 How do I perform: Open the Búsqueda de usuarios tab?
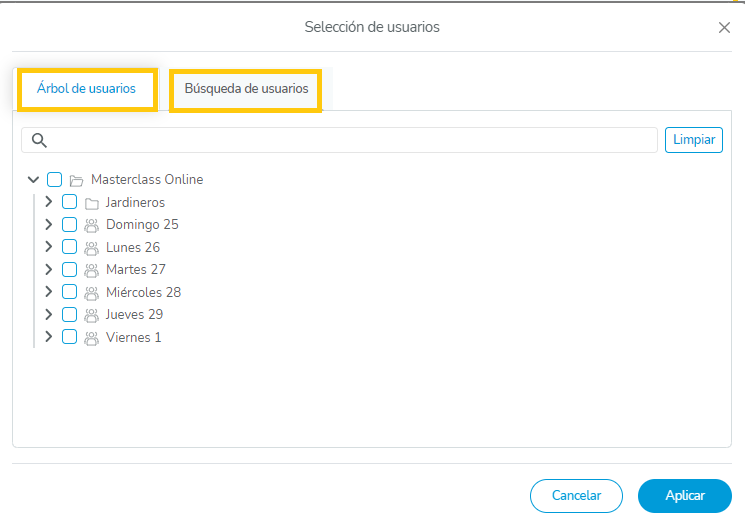[246, 89]
